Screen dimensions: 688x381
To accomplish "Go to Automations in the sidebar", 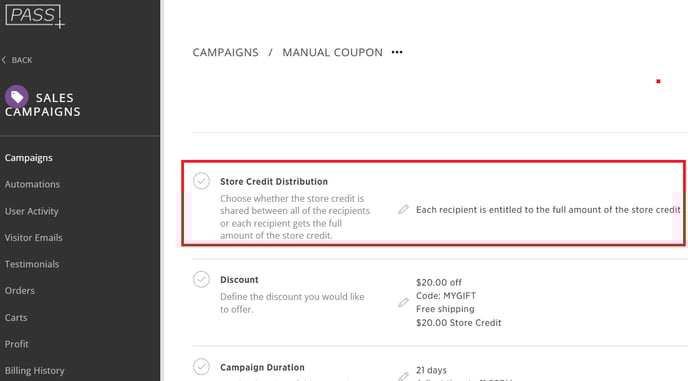I will [32, 184].
